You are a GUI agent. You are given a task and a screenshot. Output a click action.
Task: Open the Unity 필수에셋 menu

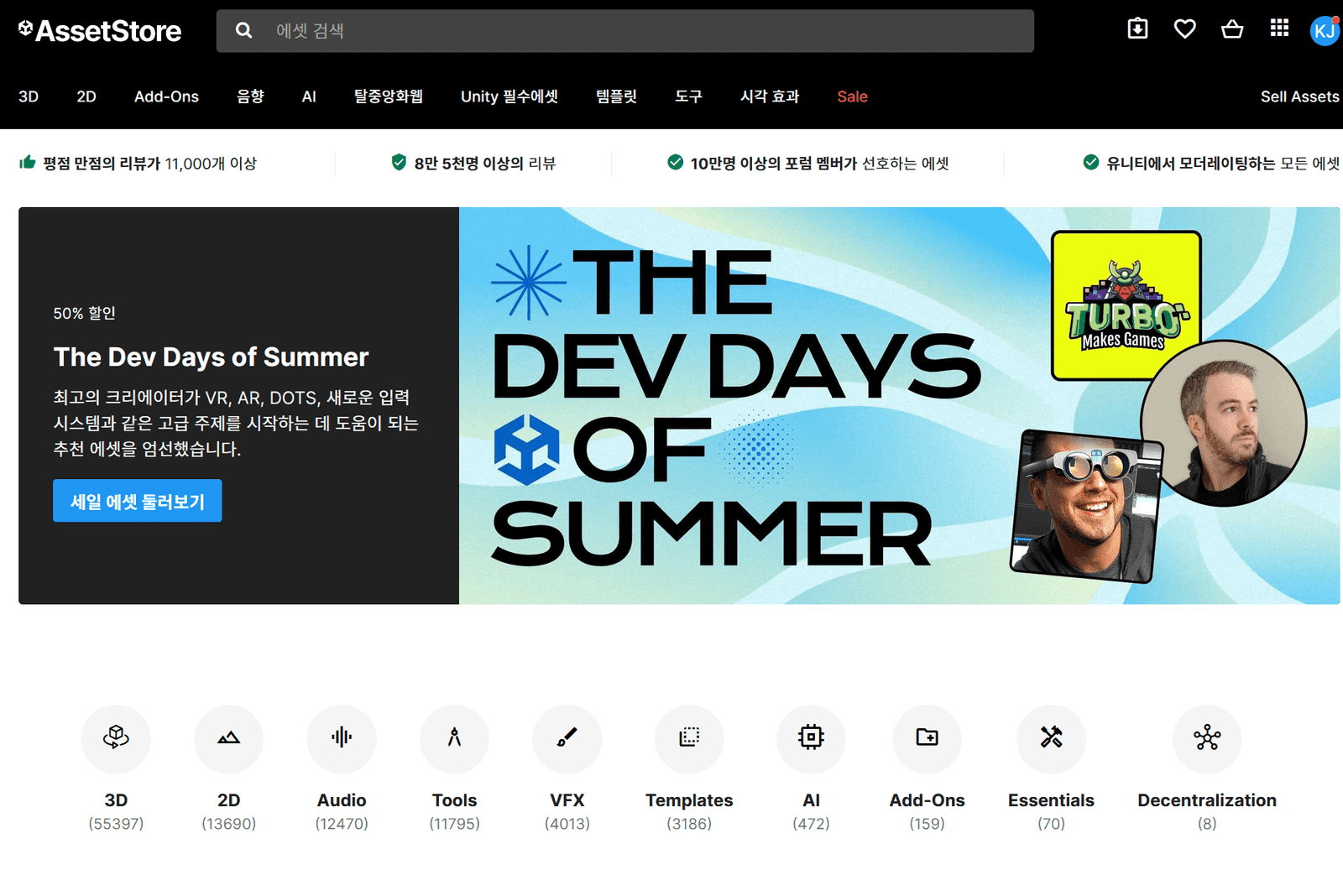click(510, 96)
